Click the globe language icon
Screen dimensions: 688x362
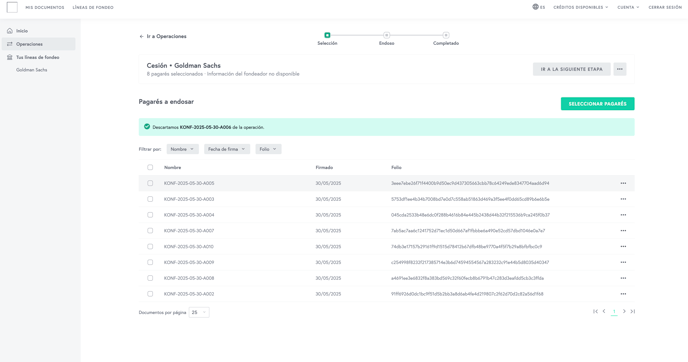pos(535,7)
